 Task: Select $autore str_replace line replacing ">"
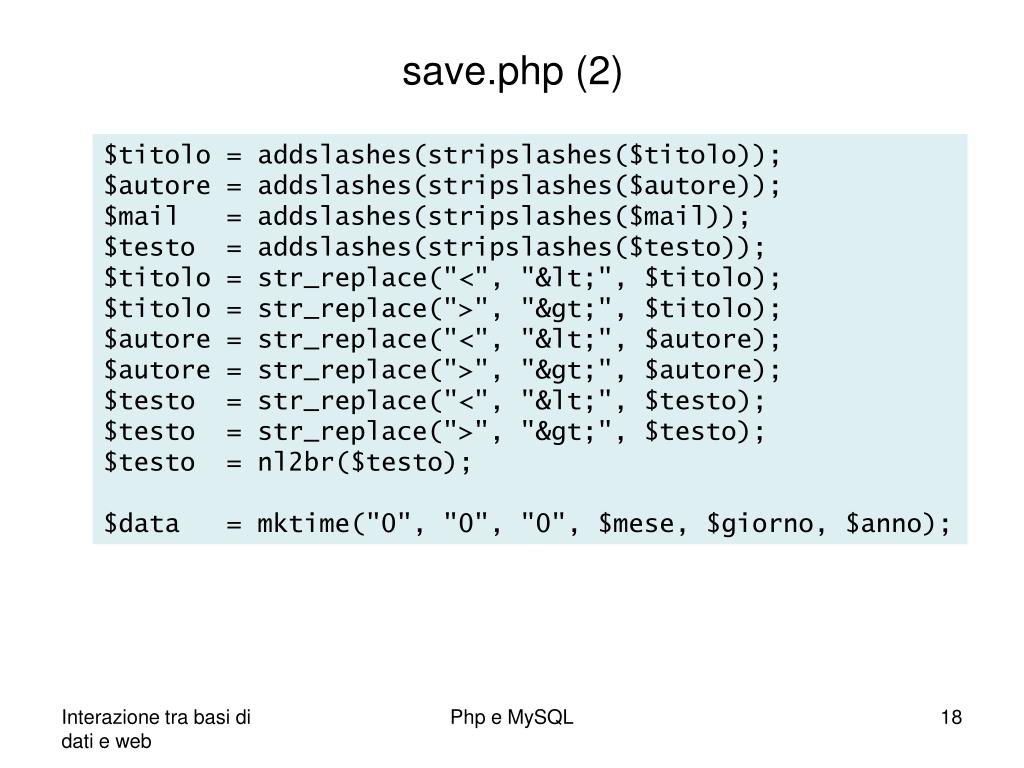pyautogui.click(x=442, y=370)
